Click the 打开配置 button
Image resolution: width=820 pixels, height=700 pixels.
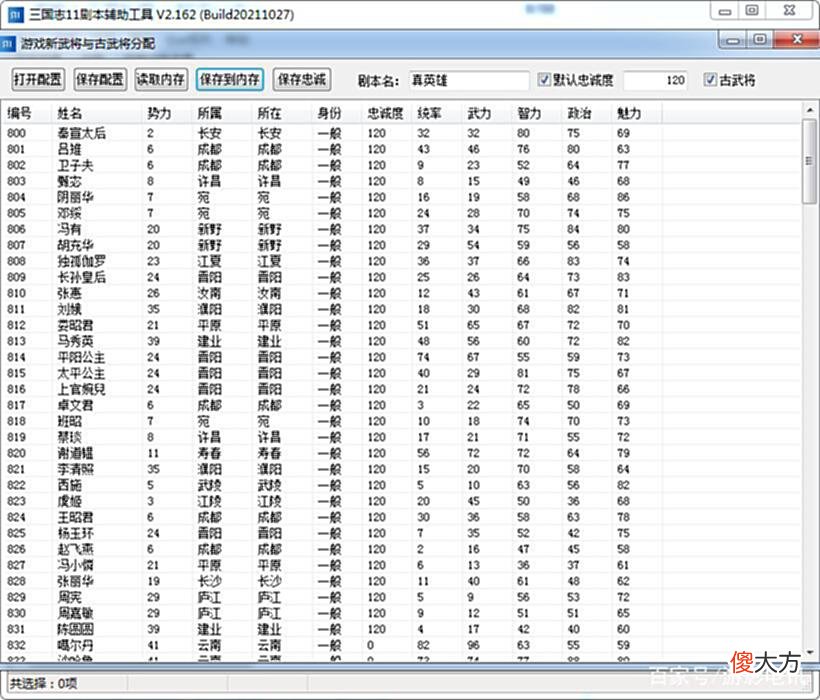[x=38, y=79]
